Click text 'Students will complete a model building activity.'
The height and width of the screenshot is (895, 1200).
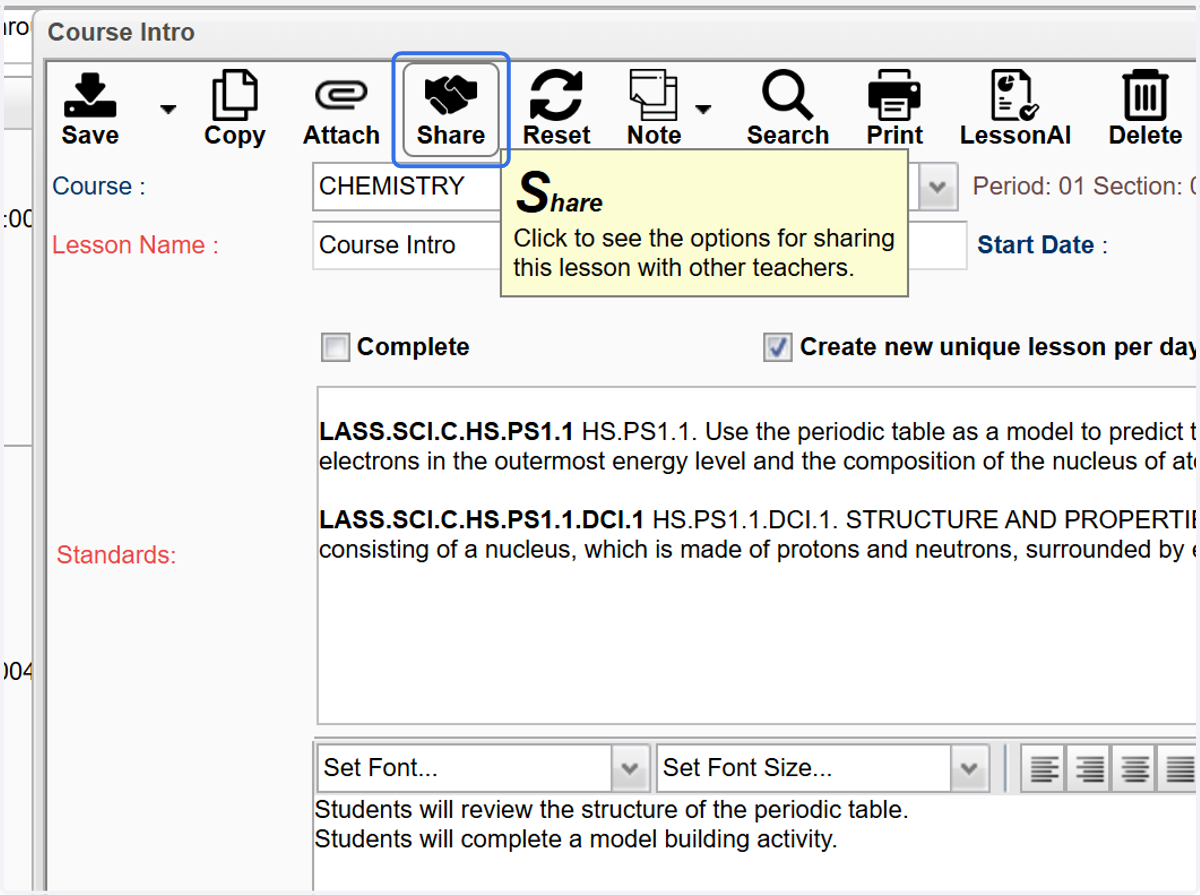tap(575, 839)
